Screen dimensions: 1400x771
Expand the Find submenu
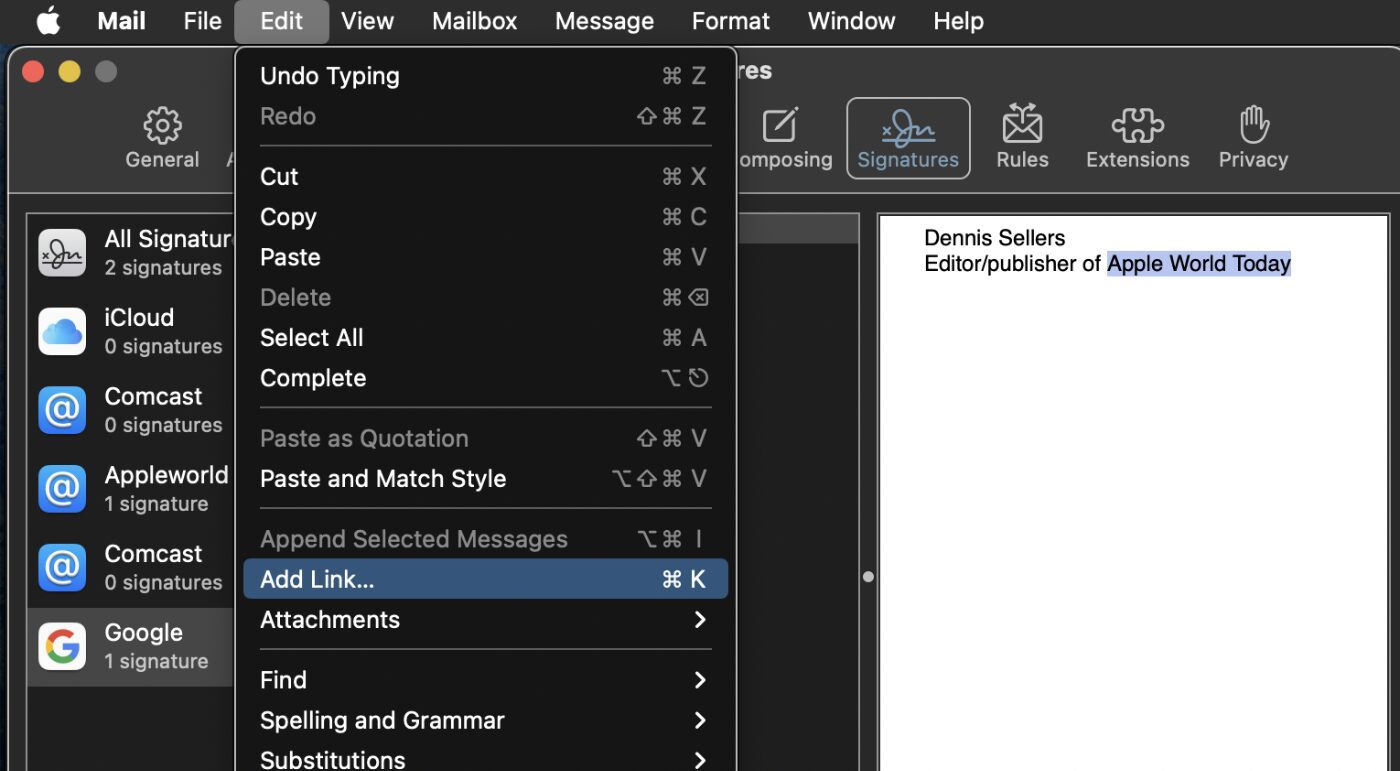(x=485, y=680)
